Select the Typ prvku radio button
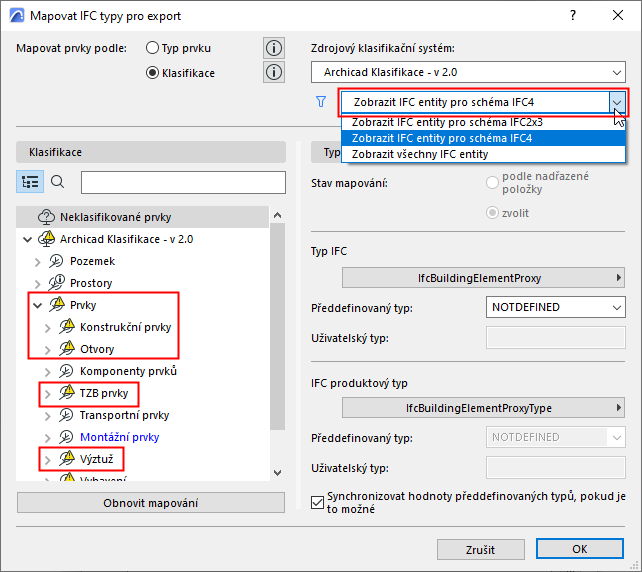Image resolution: width=642 pixels, height=572 pixels. point(152,48)
